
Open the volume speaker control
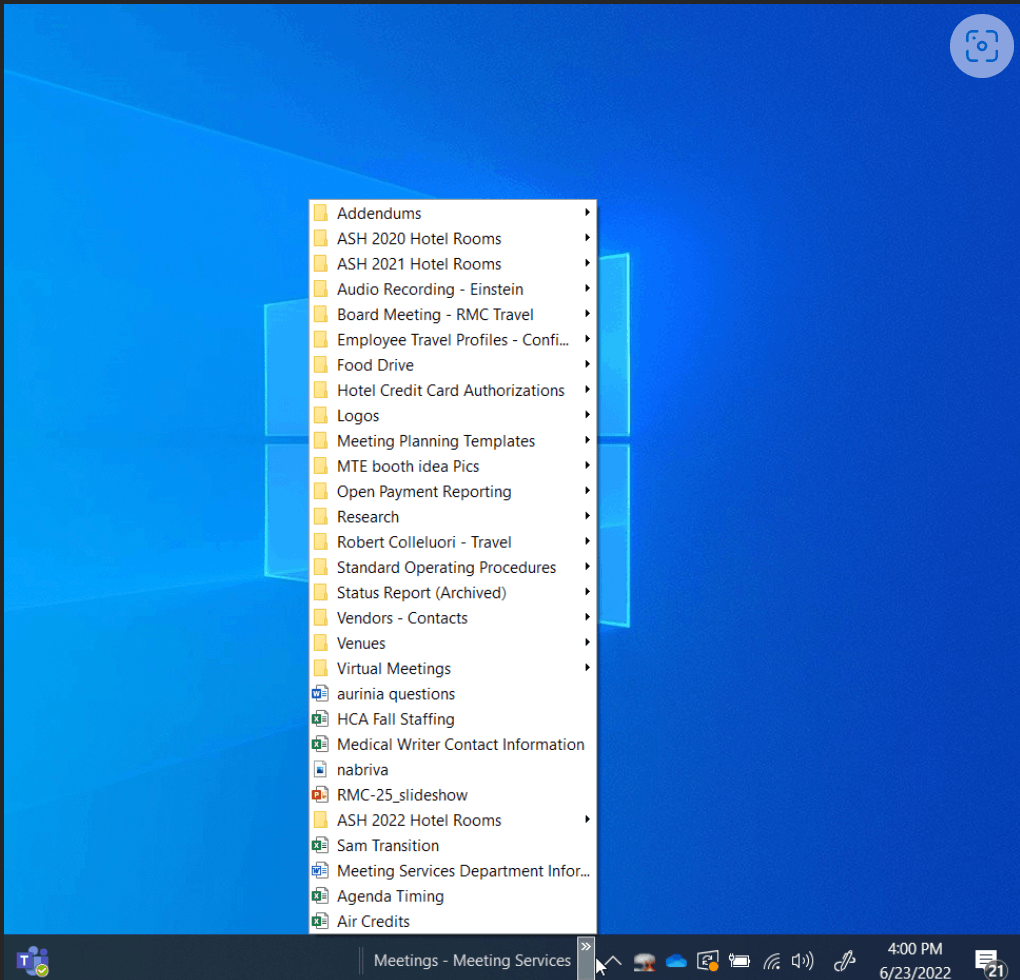[802, 961]
